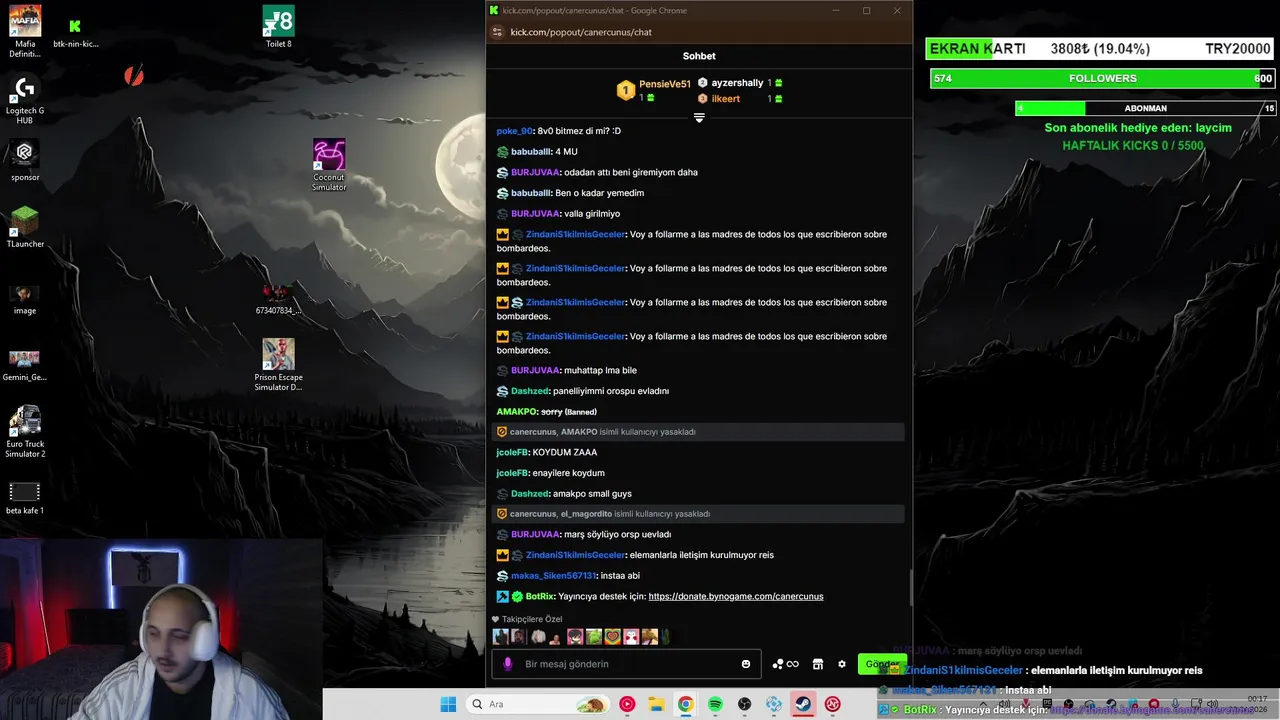Select the image file on the desktop
The image size is (1280, 720).
tap(25, 297)
